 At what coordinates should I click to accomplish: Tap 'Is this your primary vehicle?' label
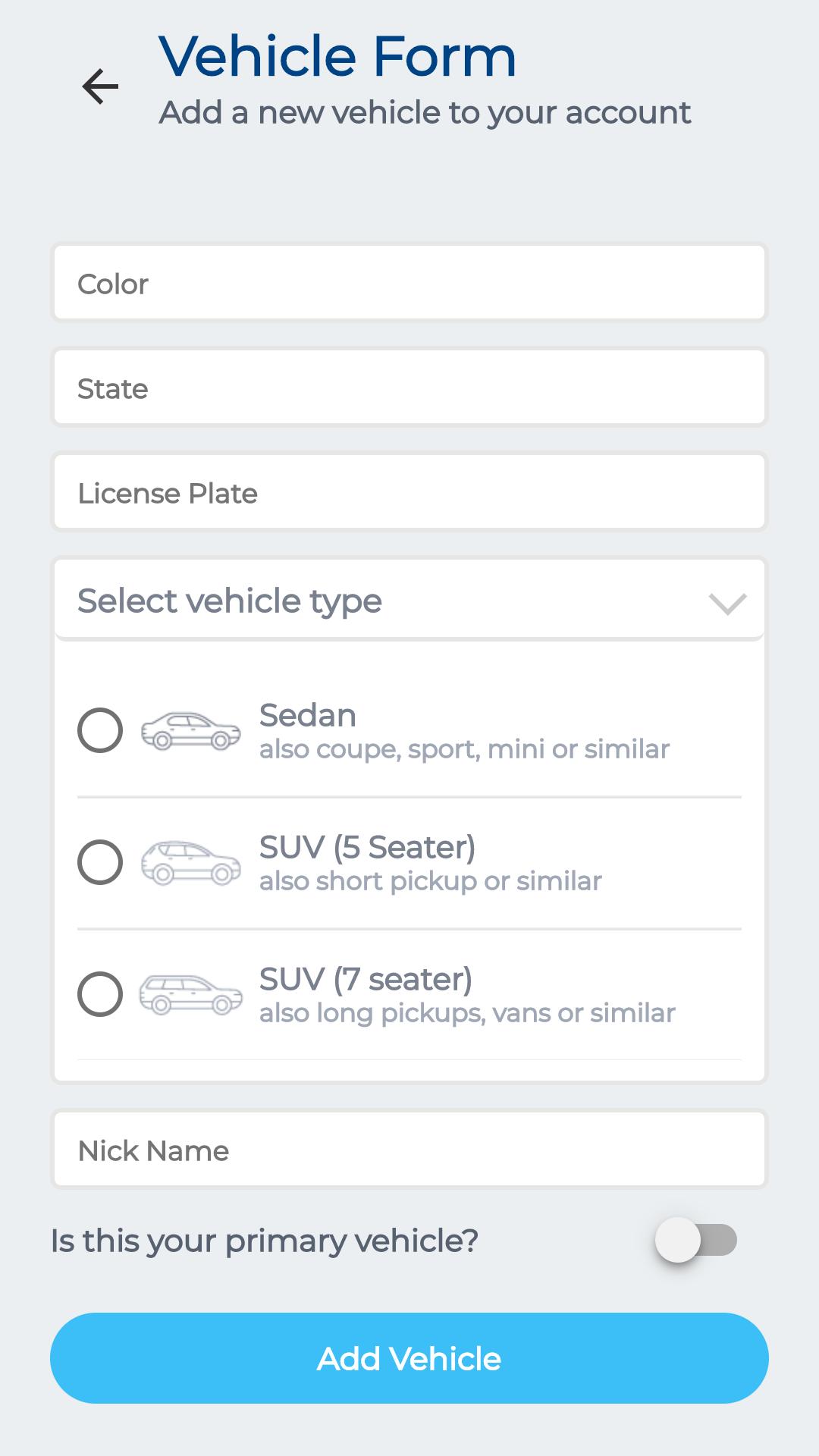pos(265,1241)
